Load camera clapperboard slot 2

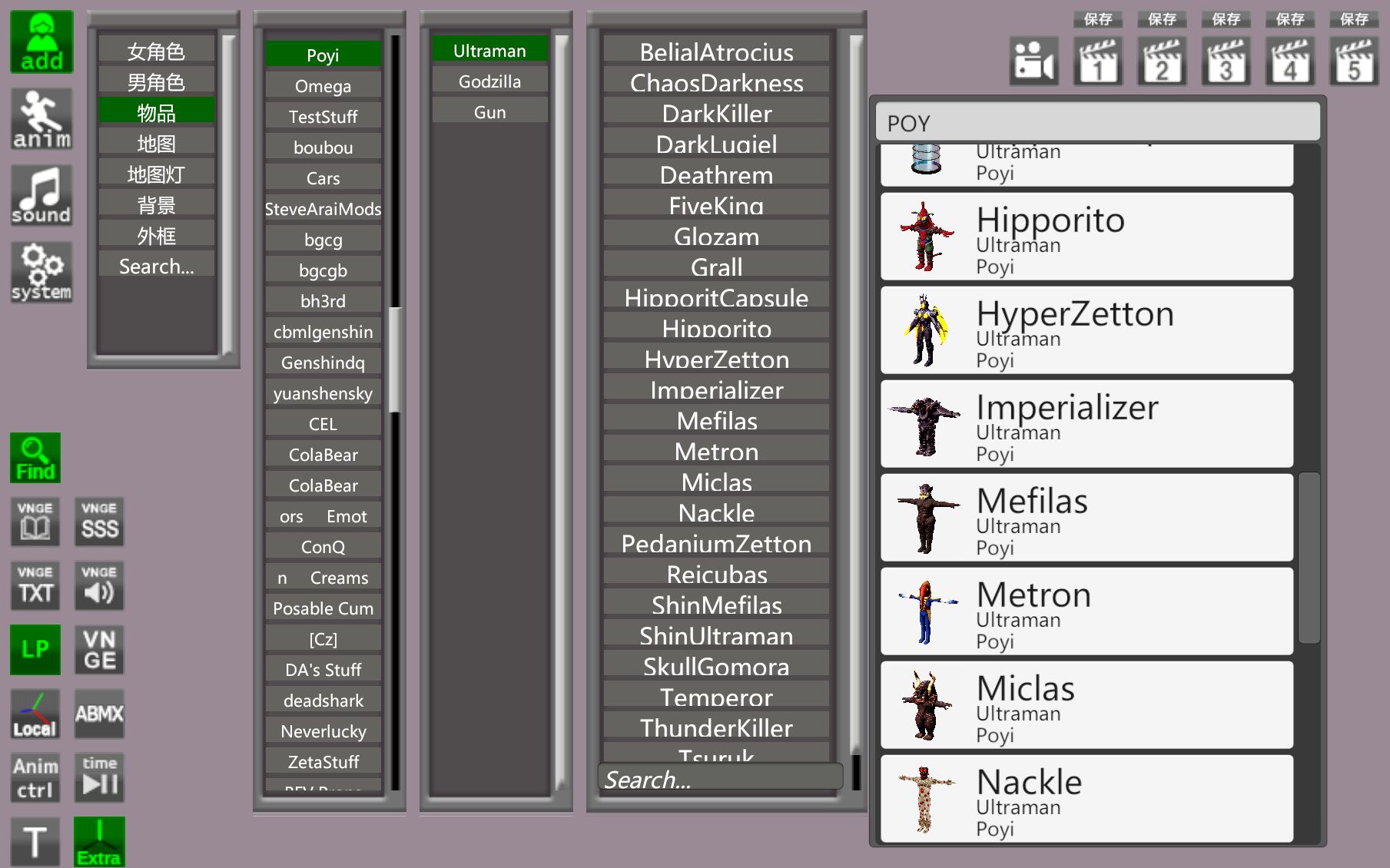(1162, 61)
